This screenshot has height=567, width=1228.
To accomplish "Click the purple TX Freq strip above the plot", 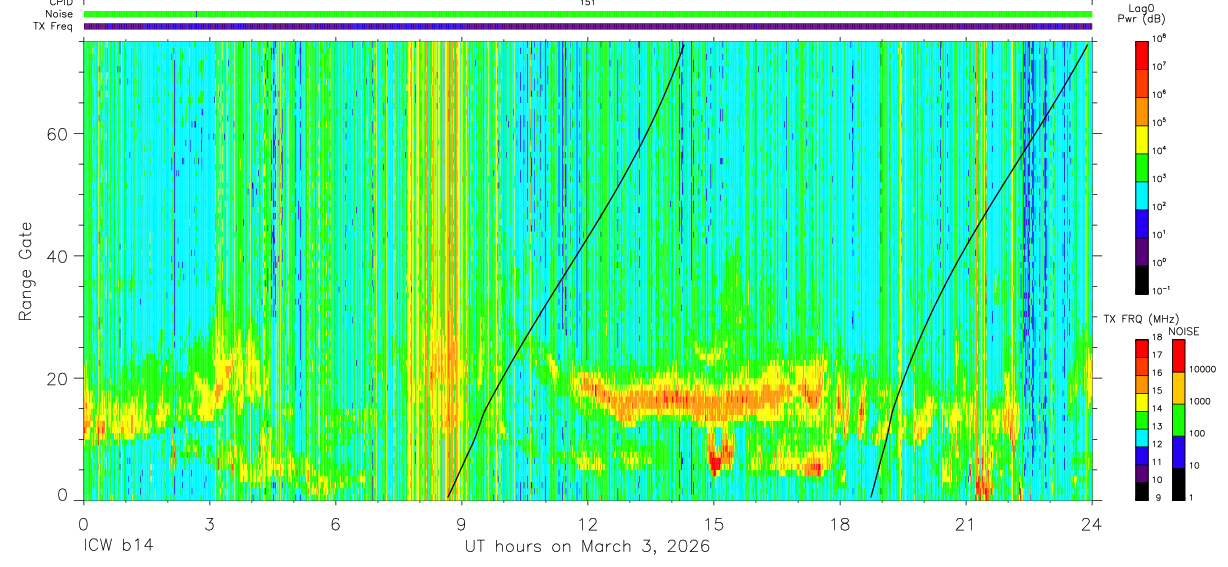I will pos(588,26).
